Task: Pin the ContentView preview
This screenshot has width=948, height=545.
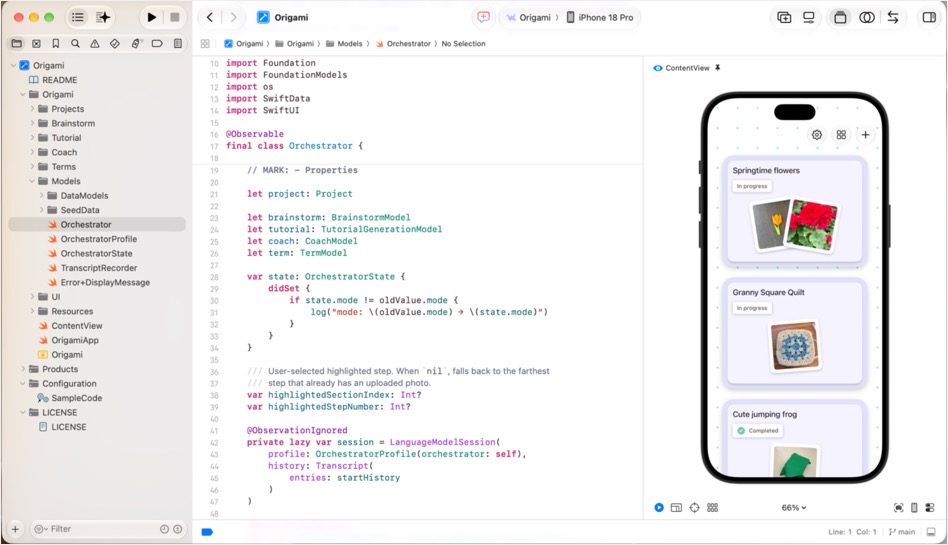Action: (x=718, y=68)
